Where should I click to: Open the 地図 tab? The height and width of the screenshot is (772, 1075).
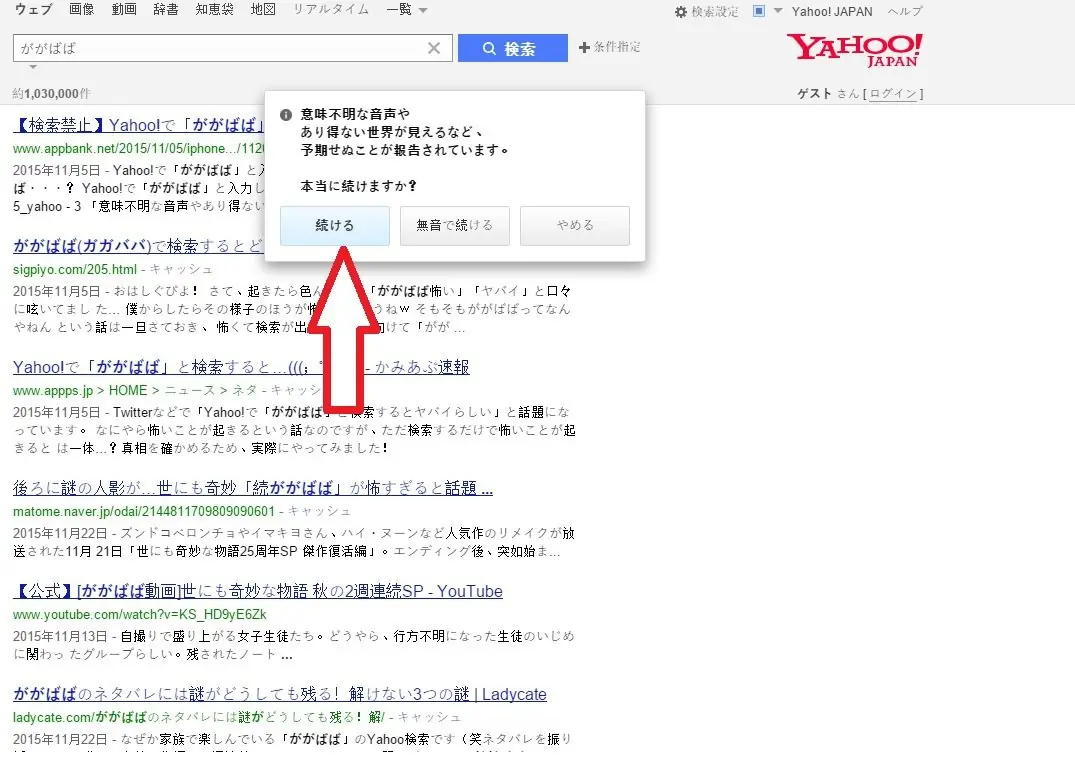click(263, 10)
